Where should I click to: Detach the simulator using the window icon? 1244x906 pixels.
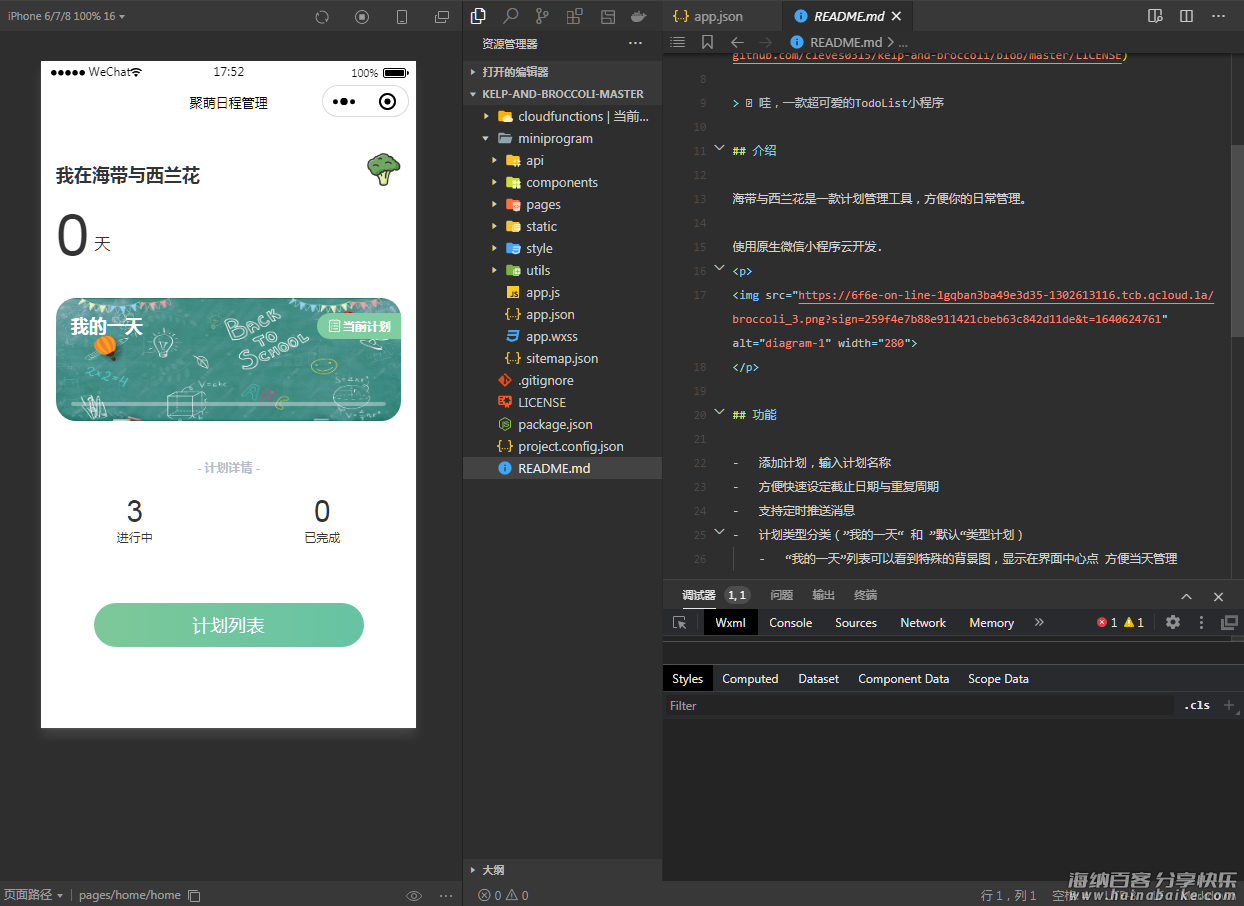click(442, 17)
